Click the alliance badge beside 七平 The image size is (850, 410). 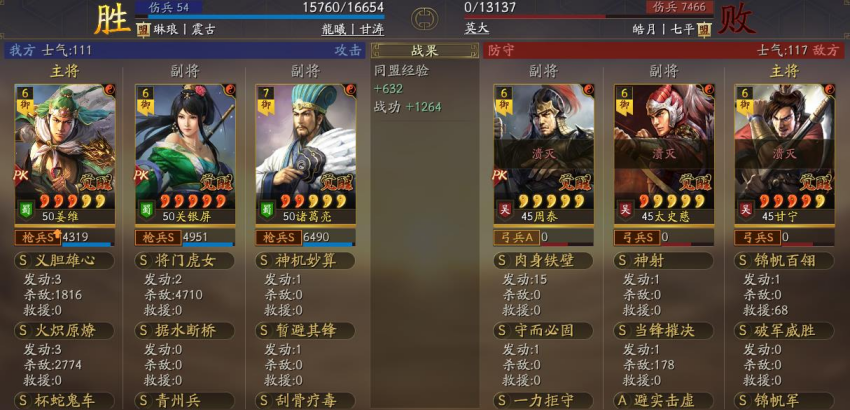(704, 29)
